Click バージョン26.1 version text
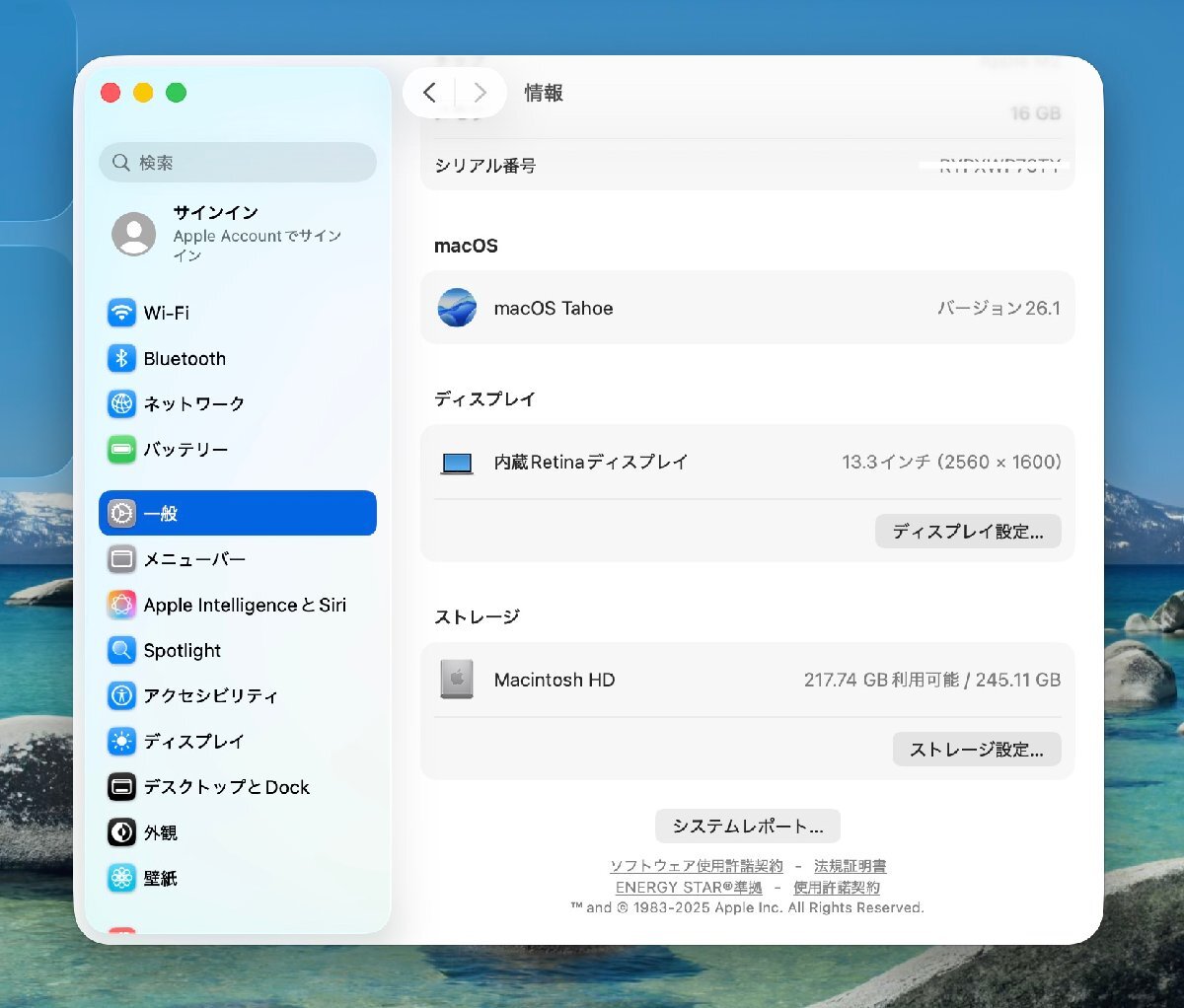This screenshot has height=1008, width=1184. click(999, 309)
